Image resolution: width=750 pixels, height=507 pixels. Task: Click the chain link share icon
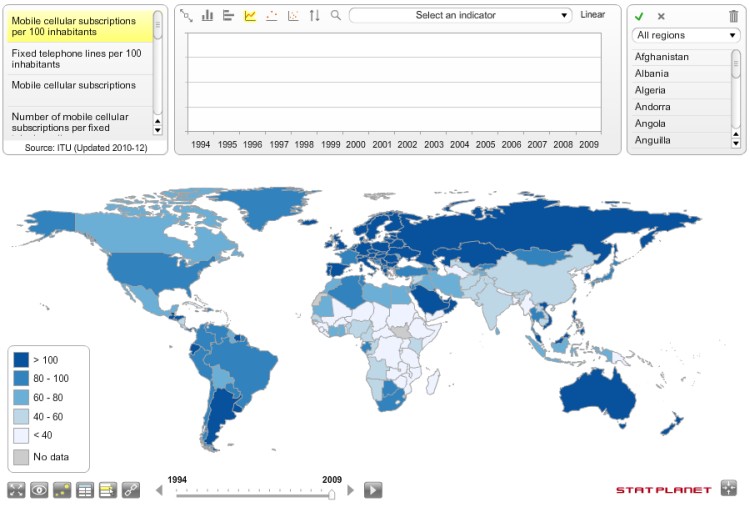click(130, 490)
